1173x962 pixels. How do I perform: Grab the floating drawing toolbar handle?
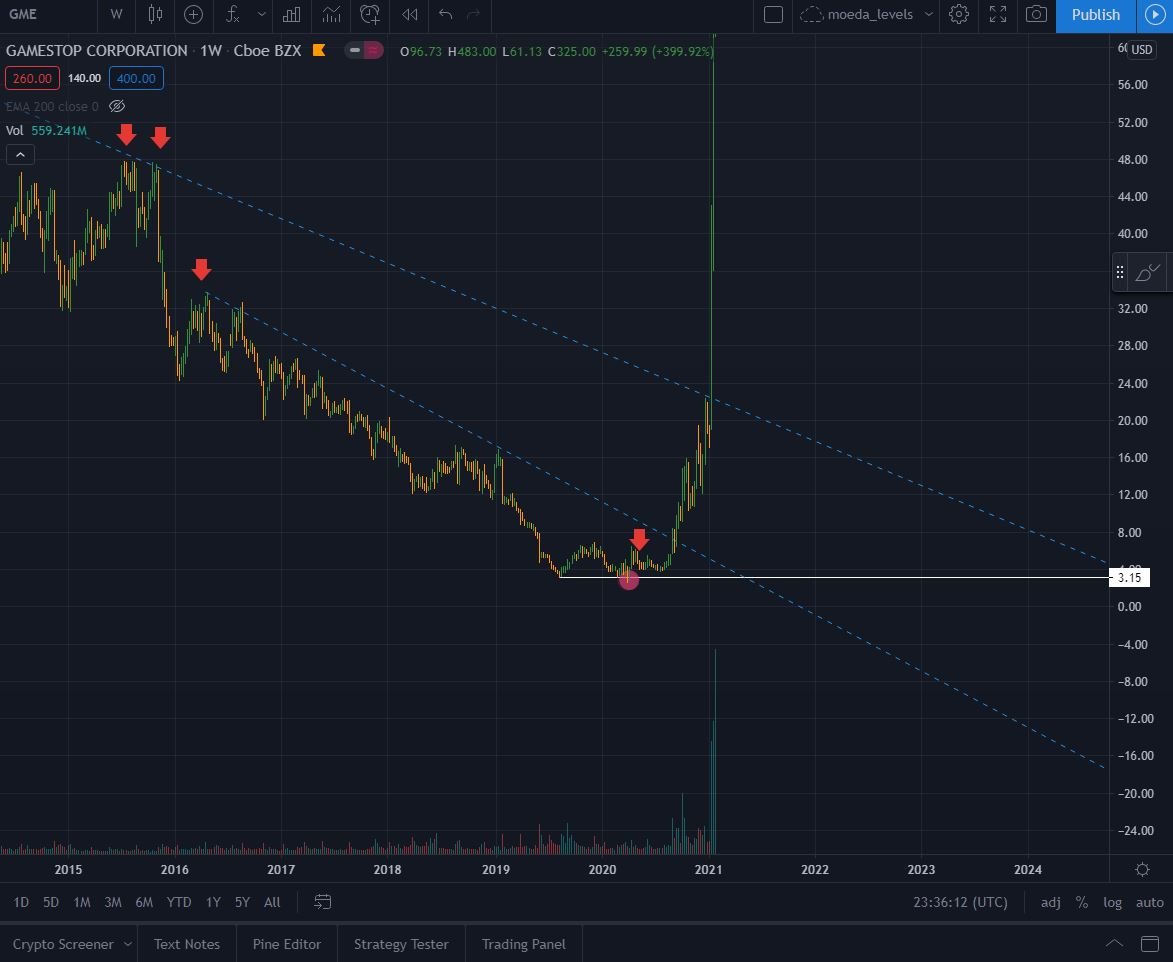click(1119, 272)
